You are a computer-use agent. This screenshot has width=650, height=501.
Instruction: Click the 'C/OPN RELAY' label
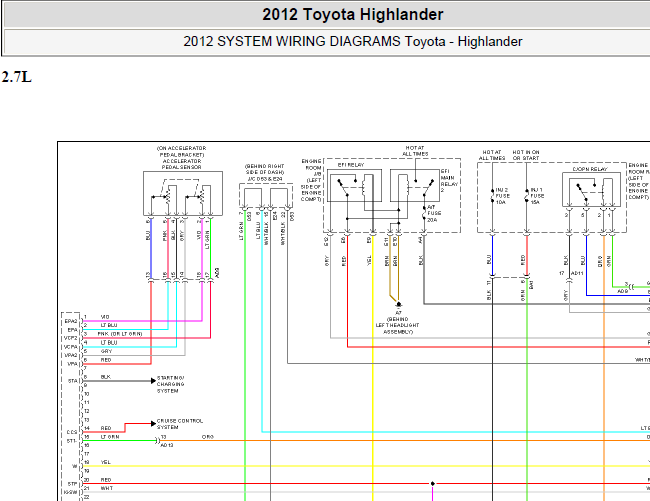coord(590,169)
